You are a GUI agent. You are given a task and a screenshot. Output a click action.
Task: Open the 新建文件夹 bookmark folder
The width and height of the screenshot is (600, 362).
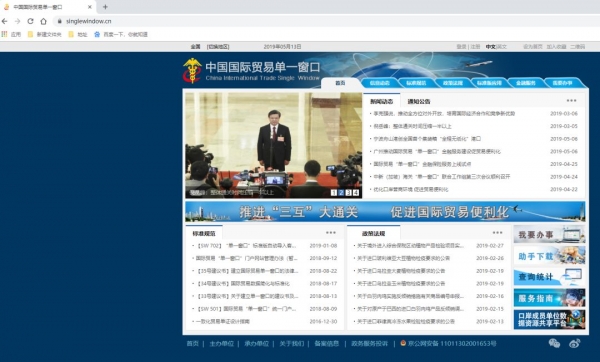(x=45, y=34)
